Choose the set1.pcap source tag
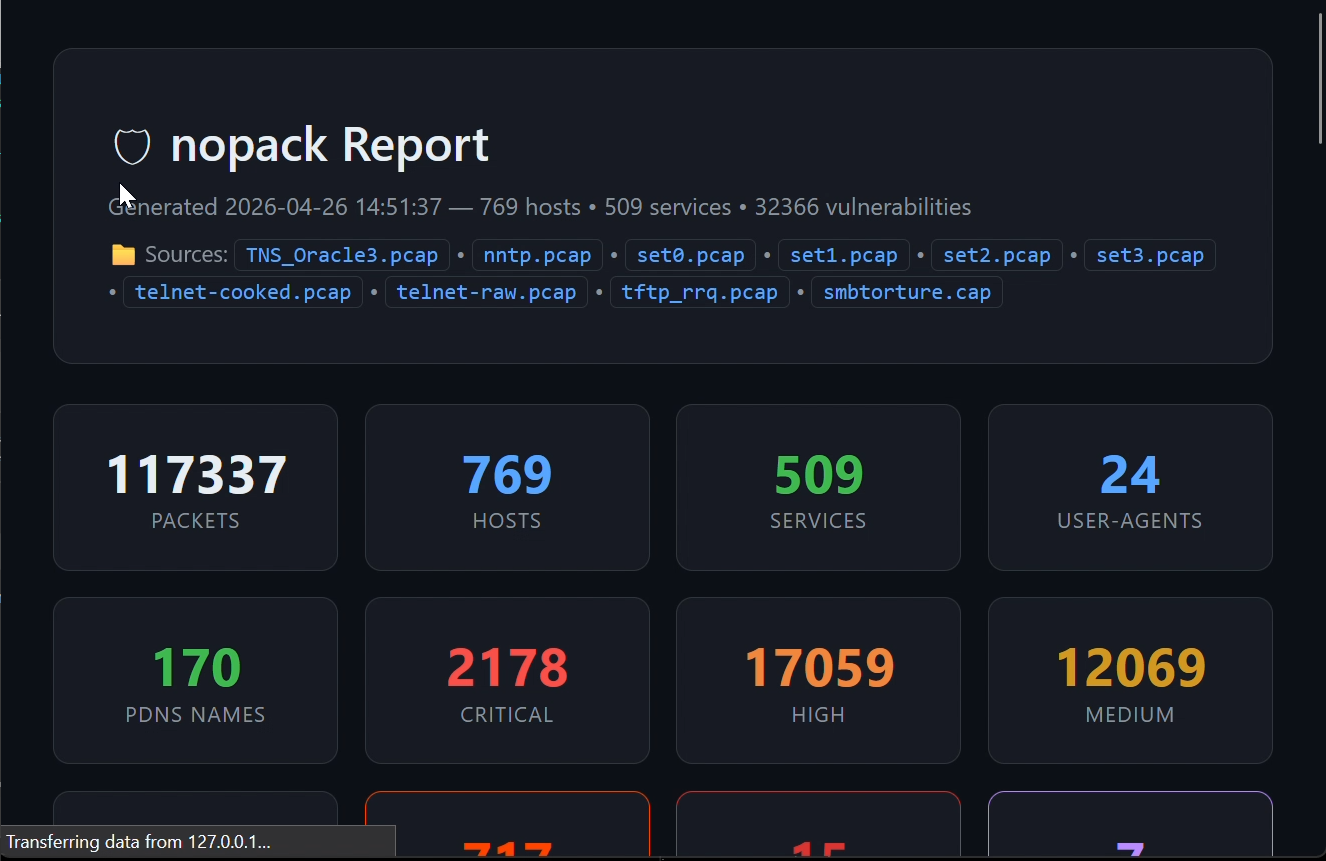This screenshot has height=861, width=1326. pyautogui.click(x=843, y=255)
